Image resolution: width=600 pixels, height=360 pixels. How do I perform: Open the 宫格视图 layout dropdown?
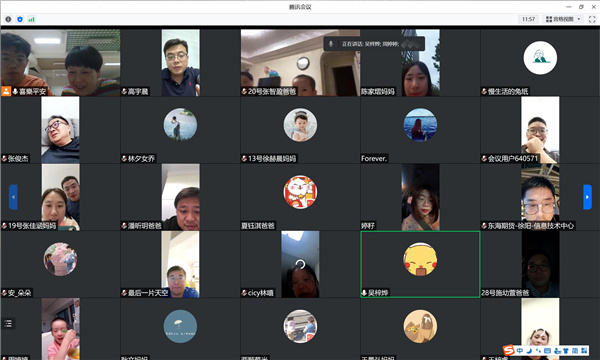pyautogui.click(x=563, y=19)
